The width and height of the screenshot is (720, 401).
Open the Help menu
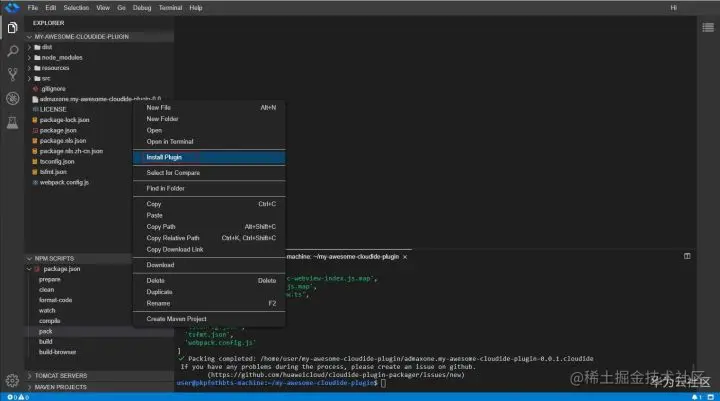[x=196, y=8]
